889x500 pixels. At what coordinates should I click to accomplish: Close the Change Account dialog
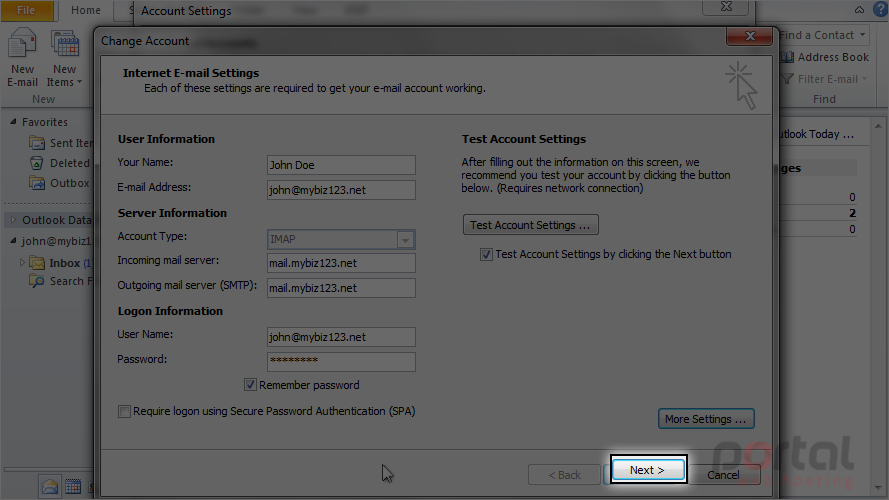coord(750,36)
